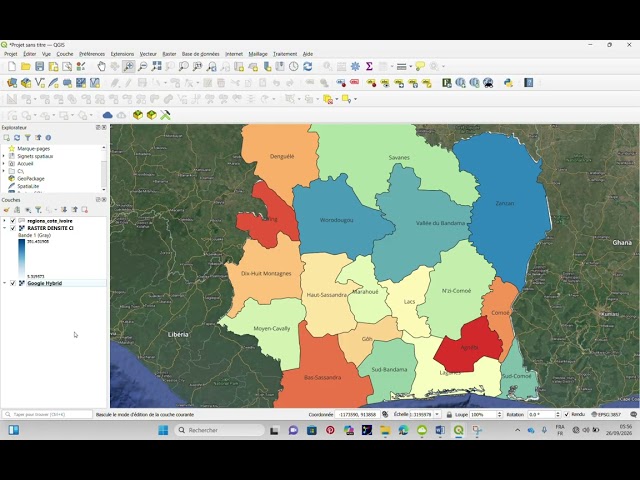The image size is (640, 480).
Task: Select SpatiaLite in Explorateur
Action: [28, 186]
